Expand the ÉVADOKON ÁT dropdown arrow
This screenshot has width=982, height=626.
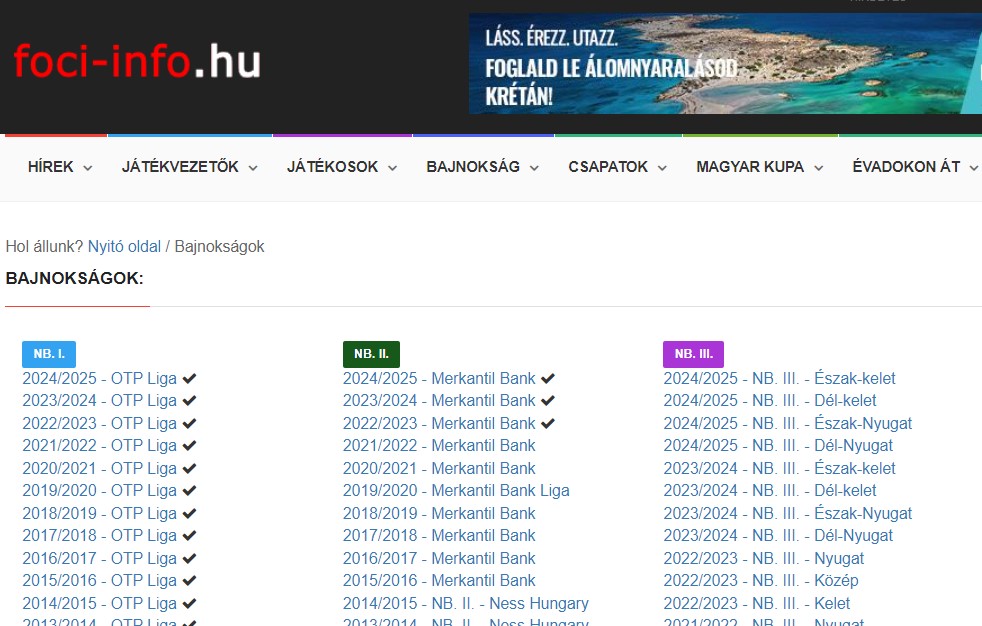pos(973,168)
